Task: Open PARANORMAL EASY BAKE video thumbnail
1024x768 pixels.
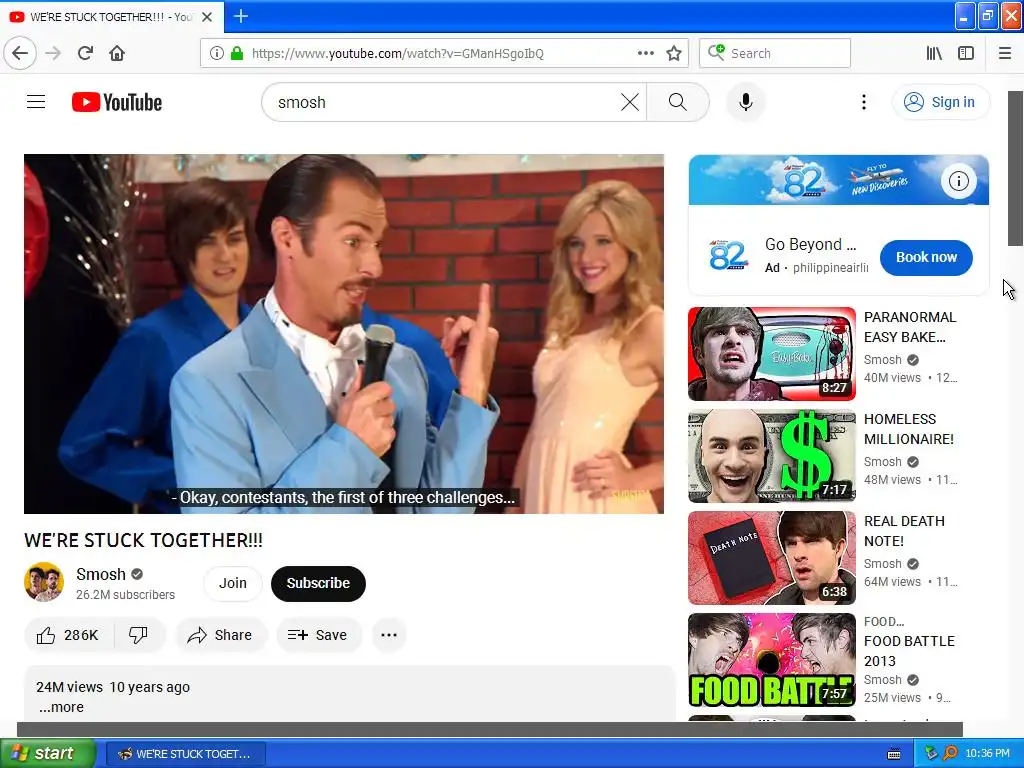Action: 772,354
